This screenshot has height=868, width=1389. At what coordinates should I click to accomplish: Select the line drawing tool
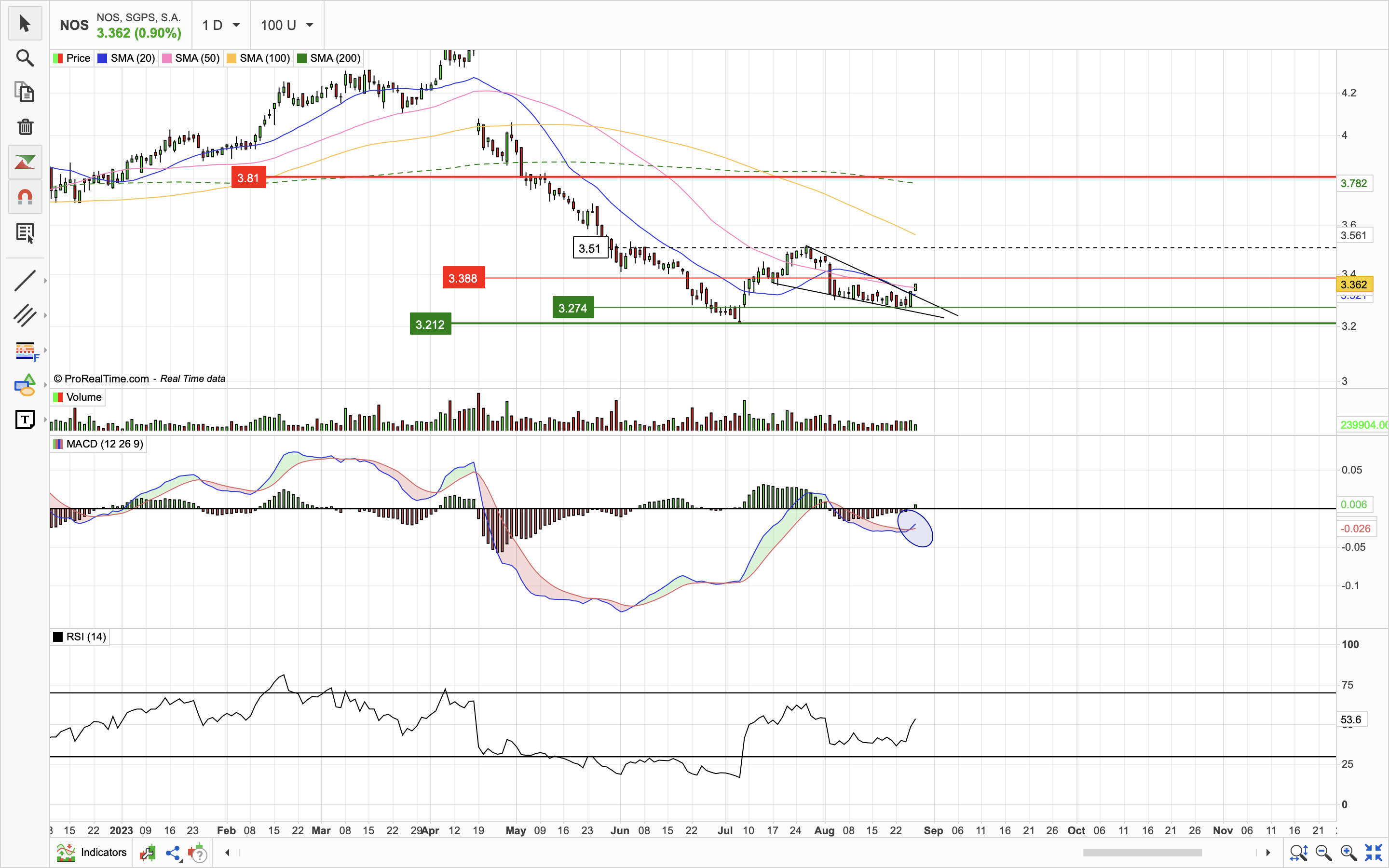[25, 280]
